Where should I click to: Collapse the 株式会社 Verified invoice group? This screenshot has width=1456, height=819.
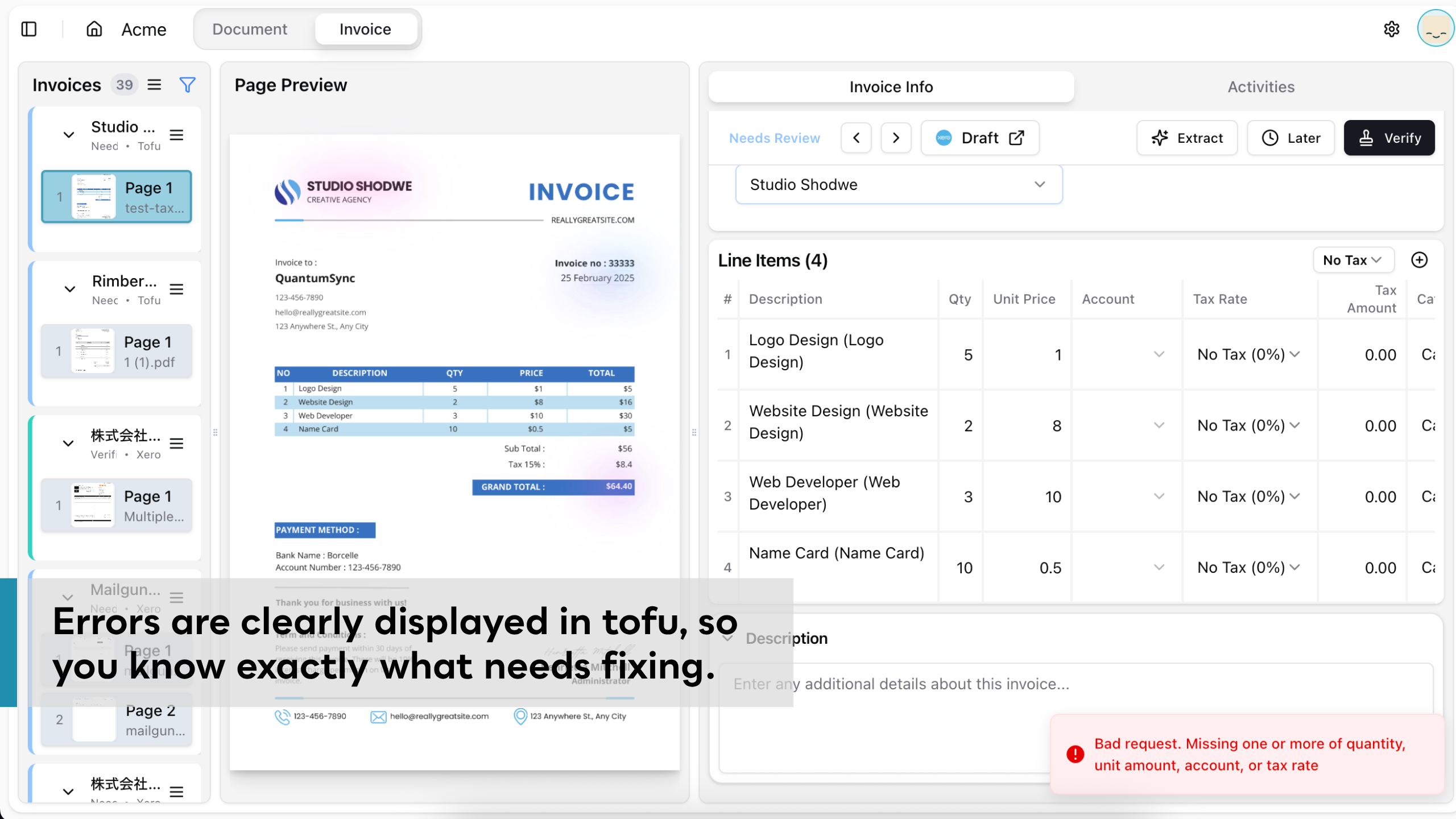[68, 444]
